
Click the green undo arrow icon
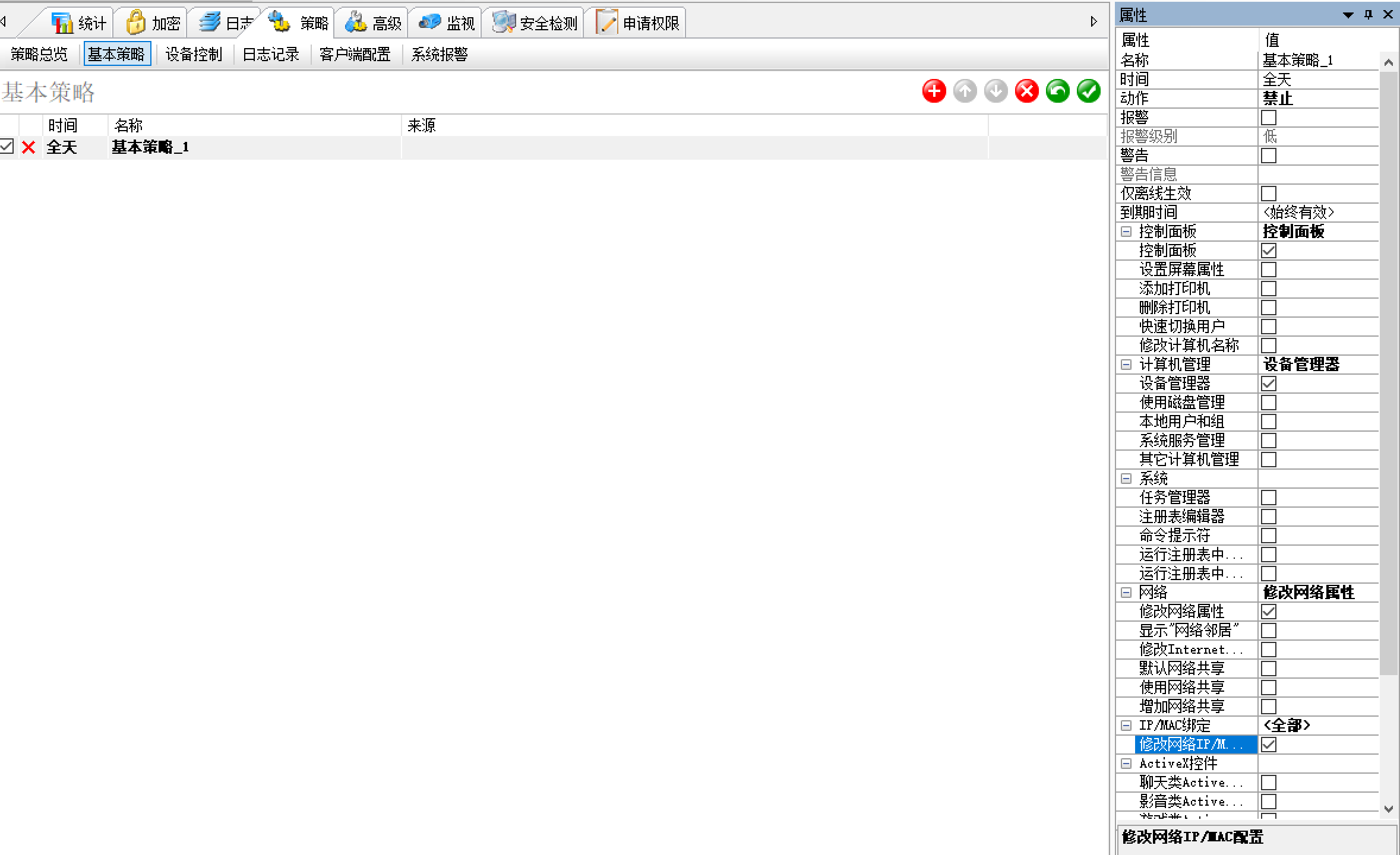click(x=1057, y=91)
